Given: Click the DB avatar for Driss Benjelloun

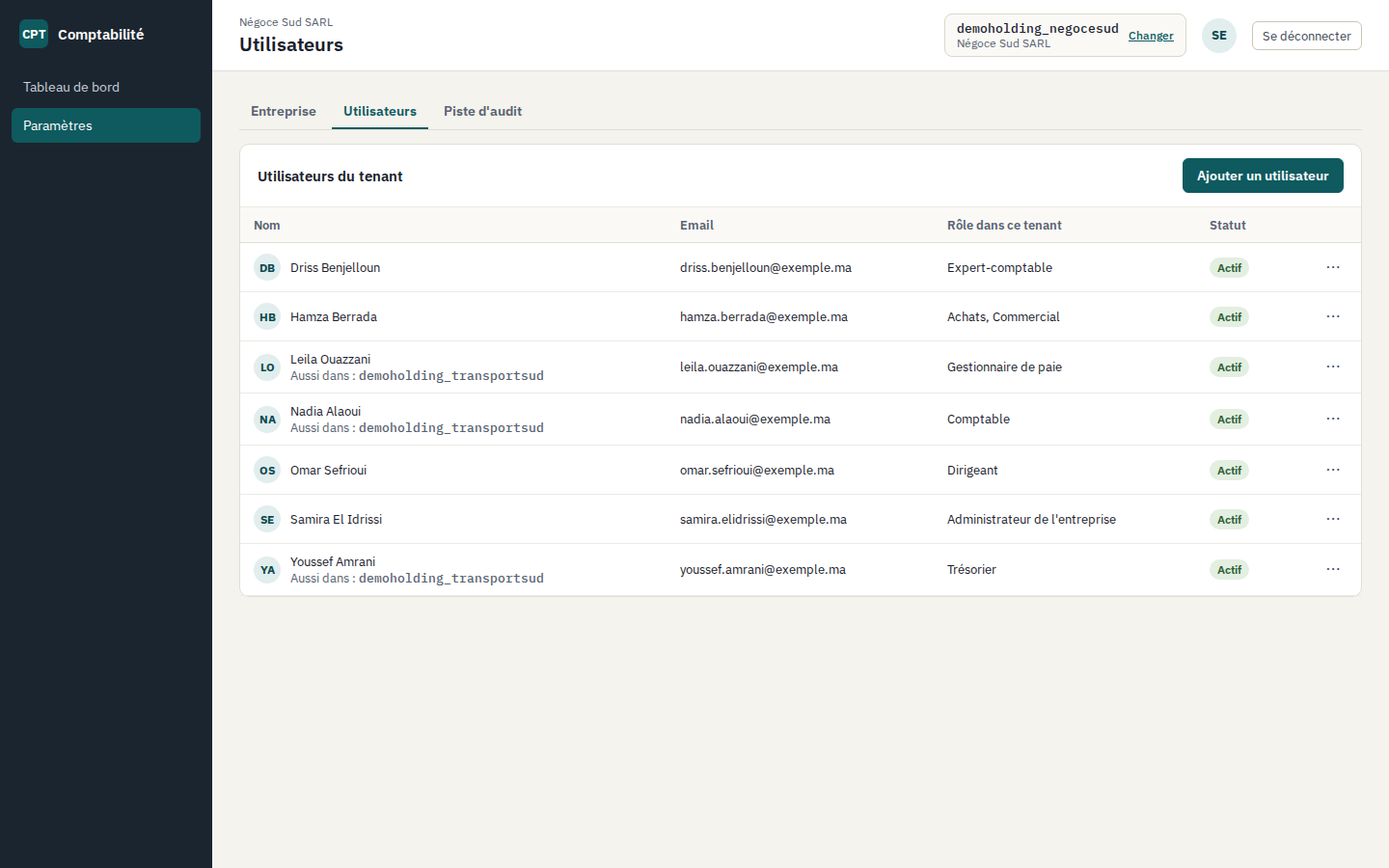Looking at the screenshot, I should point(267,268).
